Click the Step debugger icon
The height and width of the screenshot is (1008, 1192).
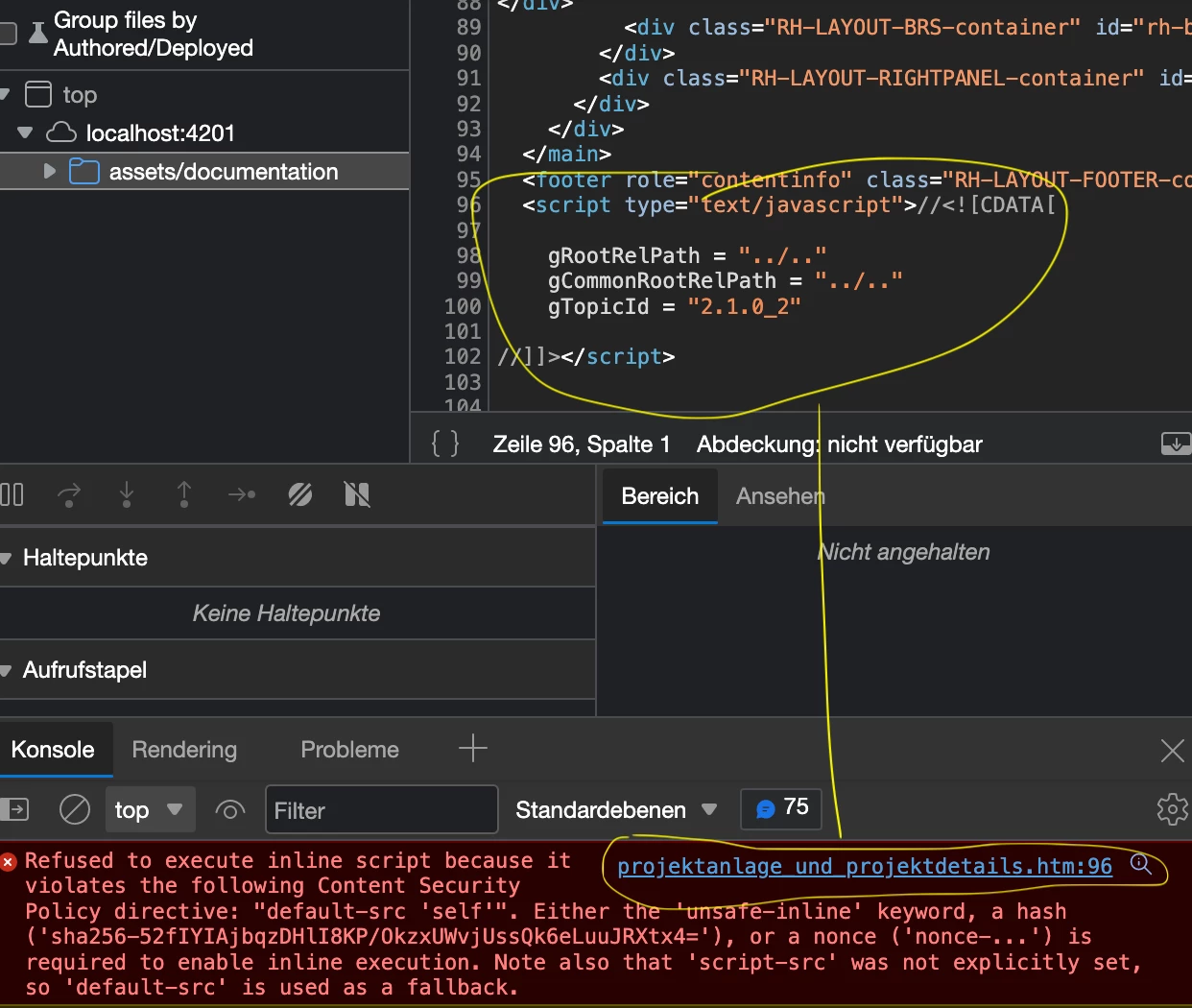click(242, 494)
